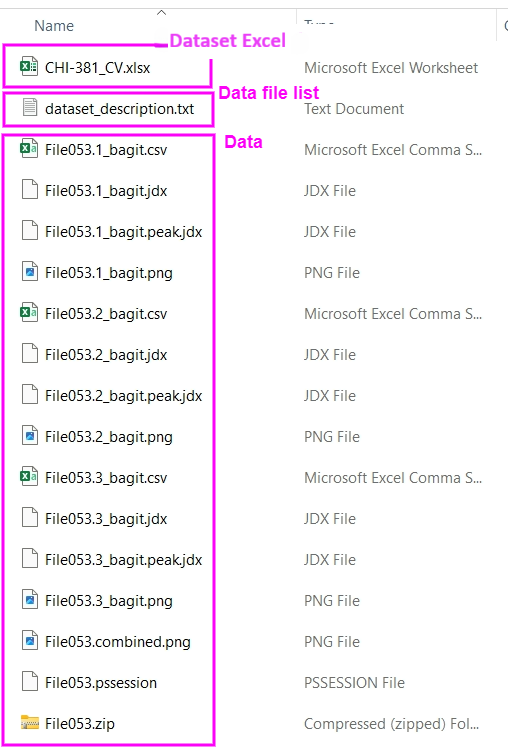Select the file name File053.3_bagit.jdx
This screenshot has width=508, height=752.
[x=106, y=519]
